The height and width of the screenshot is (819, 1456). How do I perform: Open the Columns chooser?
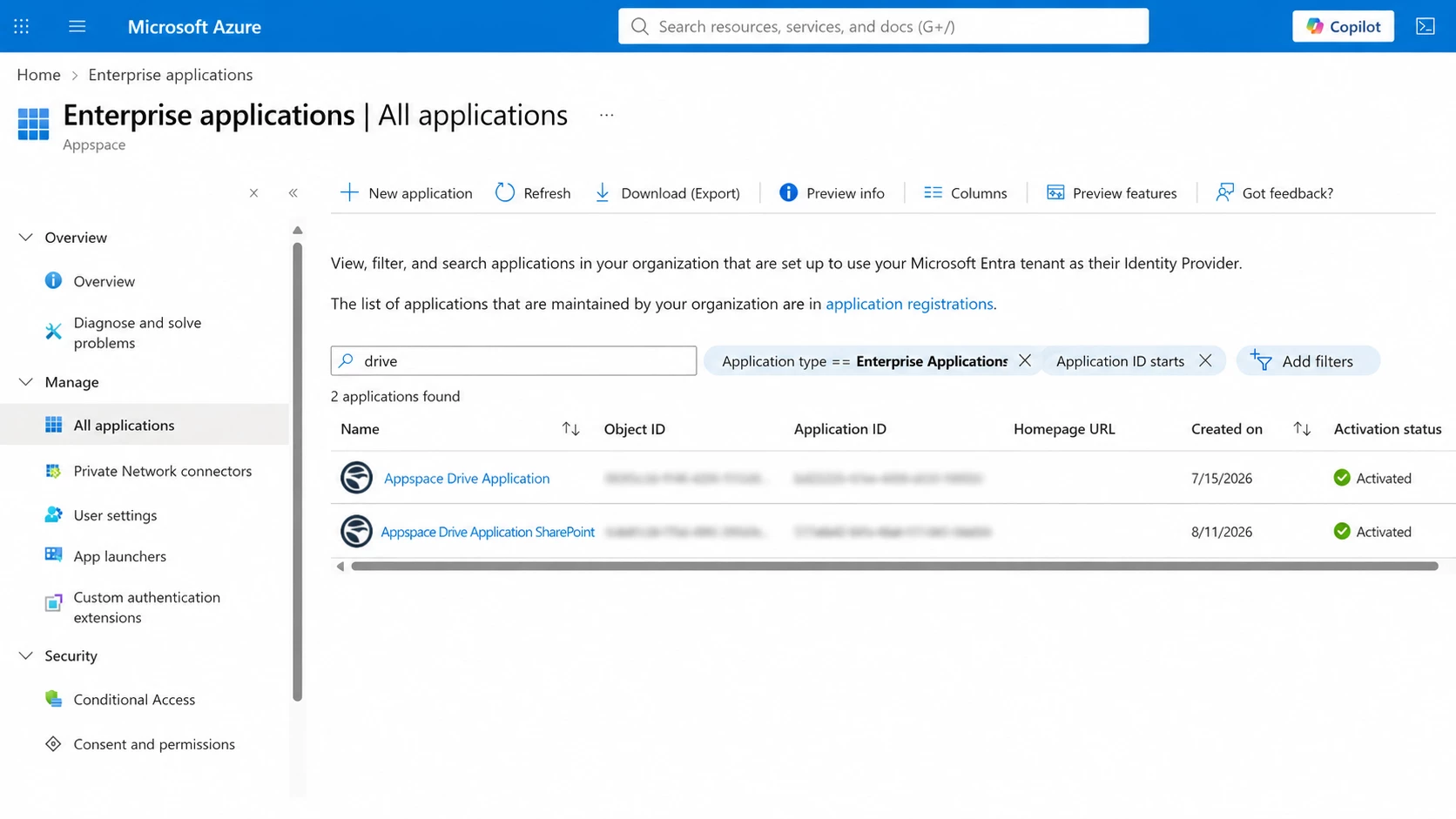[966, 193]
